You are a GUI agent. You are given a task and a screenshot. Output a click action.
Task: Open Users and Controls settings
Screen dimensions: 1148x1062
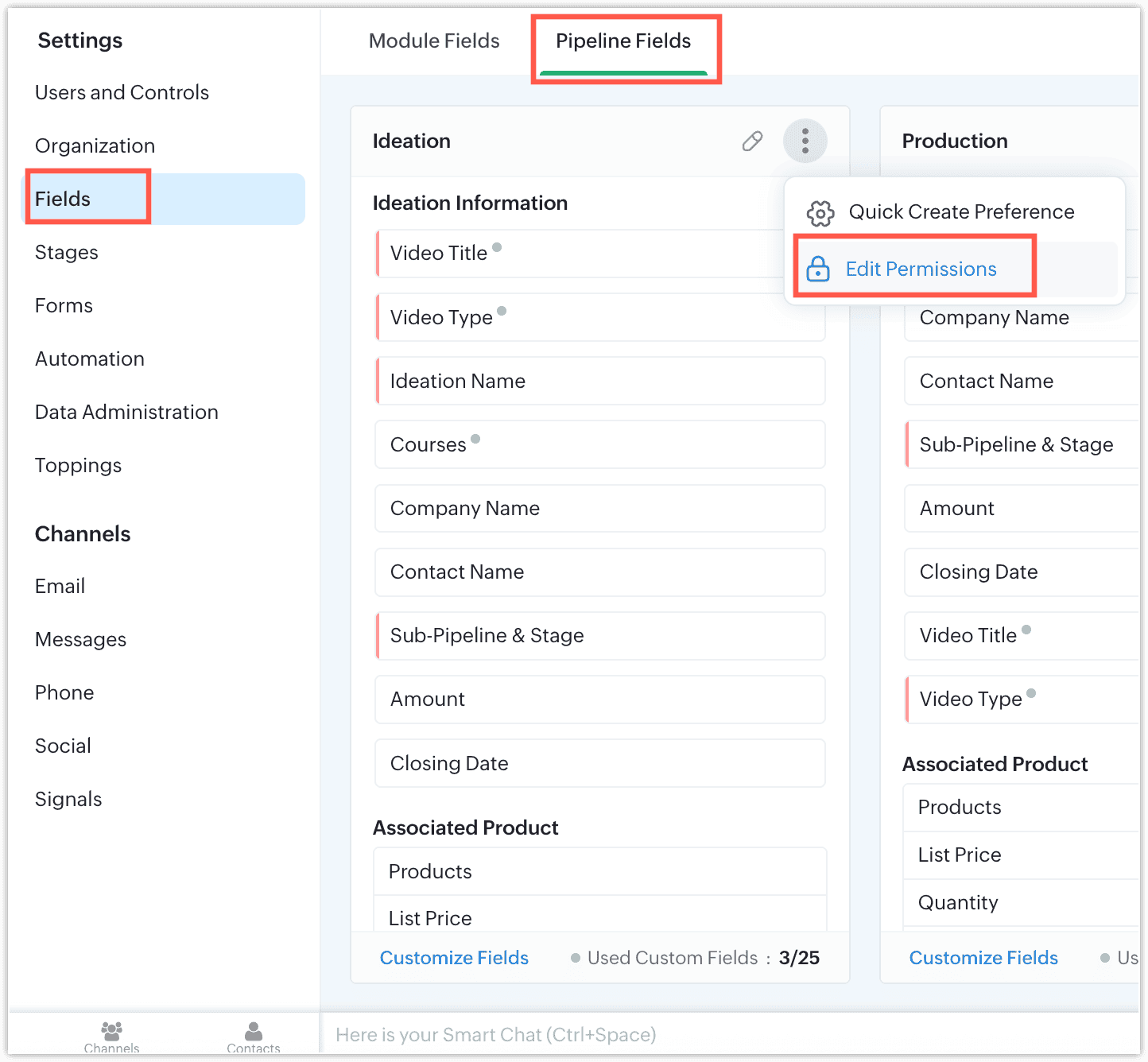[122, 93]
